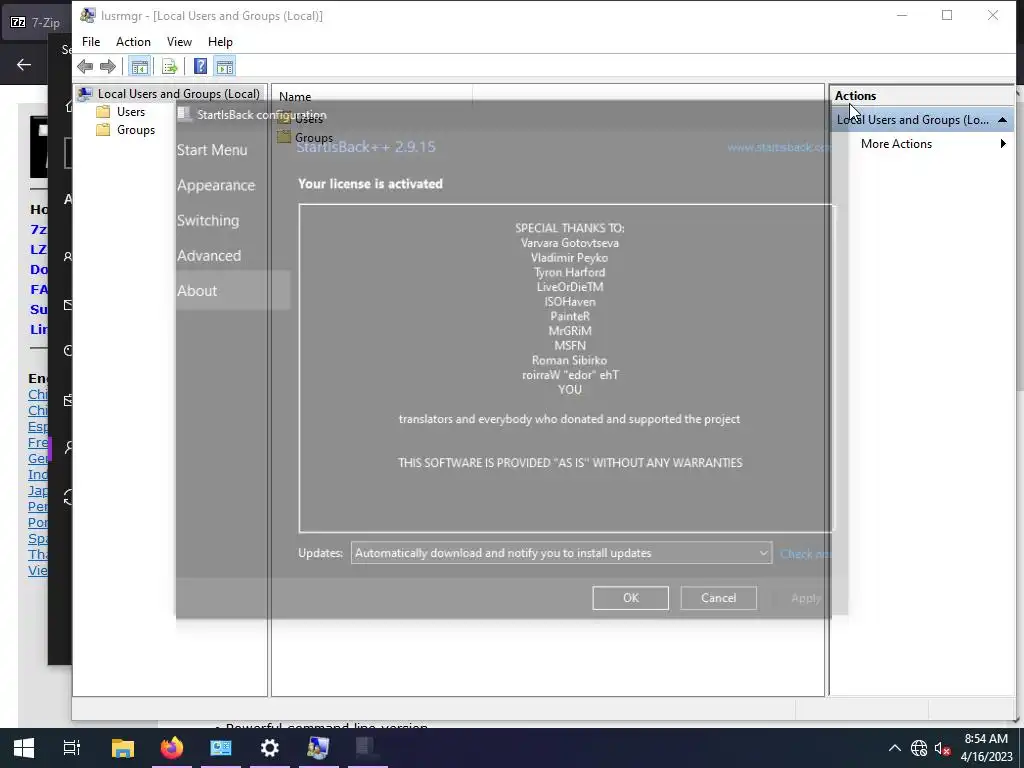1024x768 pixels.
Task: Click Cancel button in StartIsBack configuration
Action: 718,598
